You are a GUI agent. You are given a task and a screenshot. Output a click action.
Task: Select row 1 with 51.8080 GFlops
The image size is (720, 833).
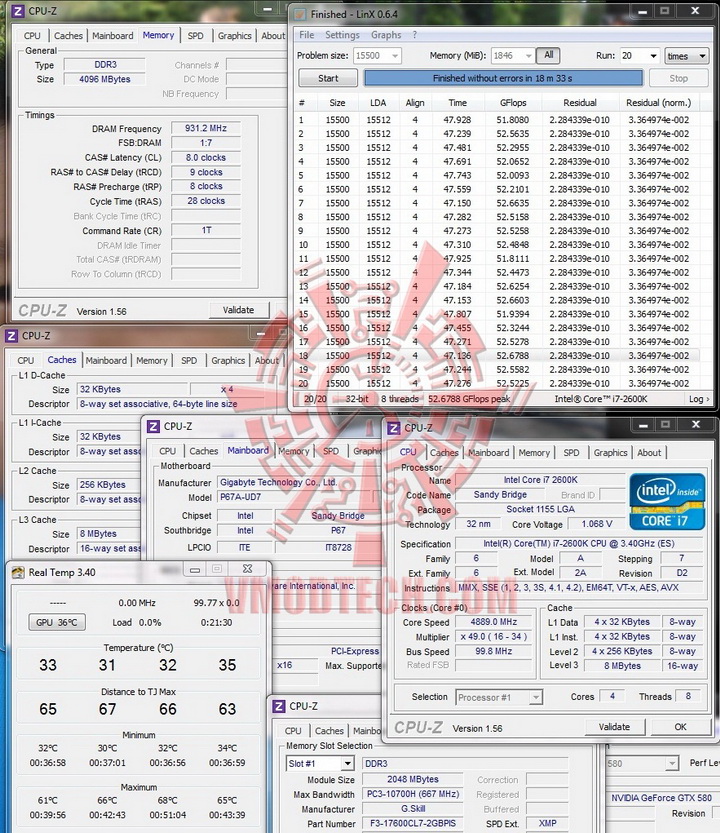(x=497, y=120)
